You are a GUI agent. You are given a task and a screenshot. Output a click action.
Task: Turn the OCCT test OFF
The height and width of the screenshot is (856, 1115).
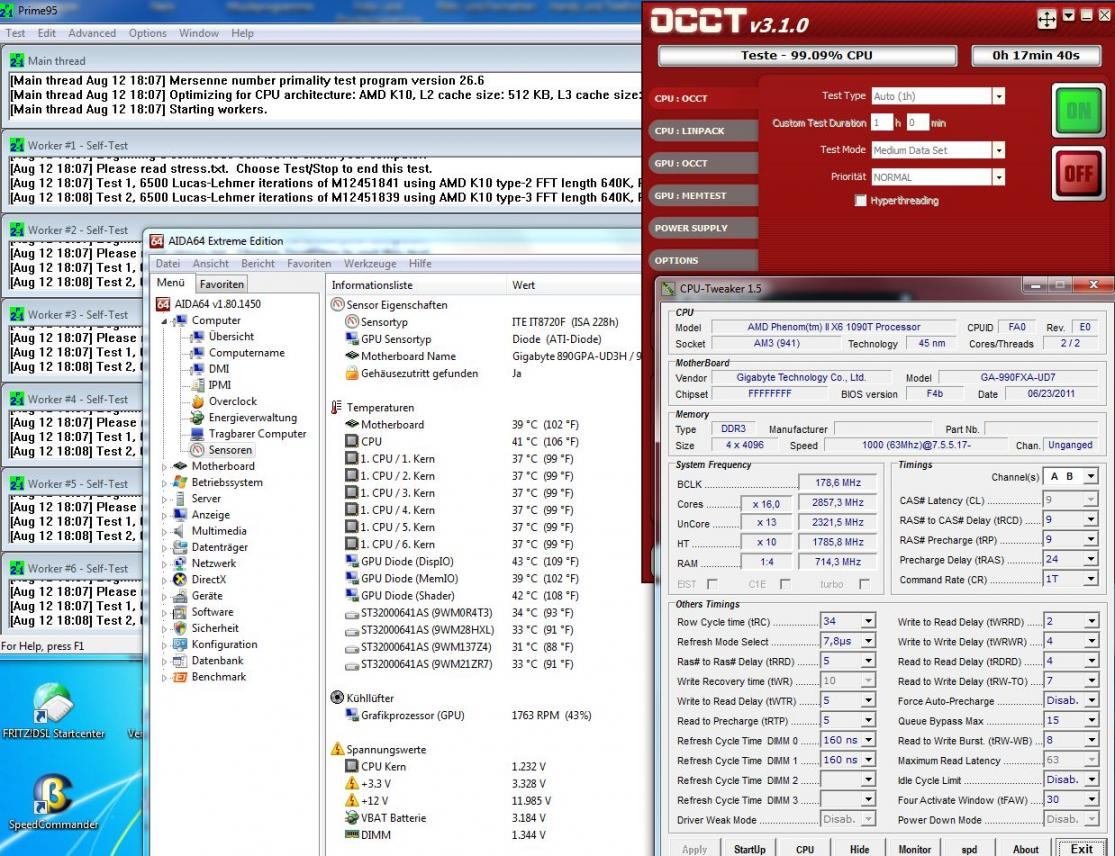1078,174
